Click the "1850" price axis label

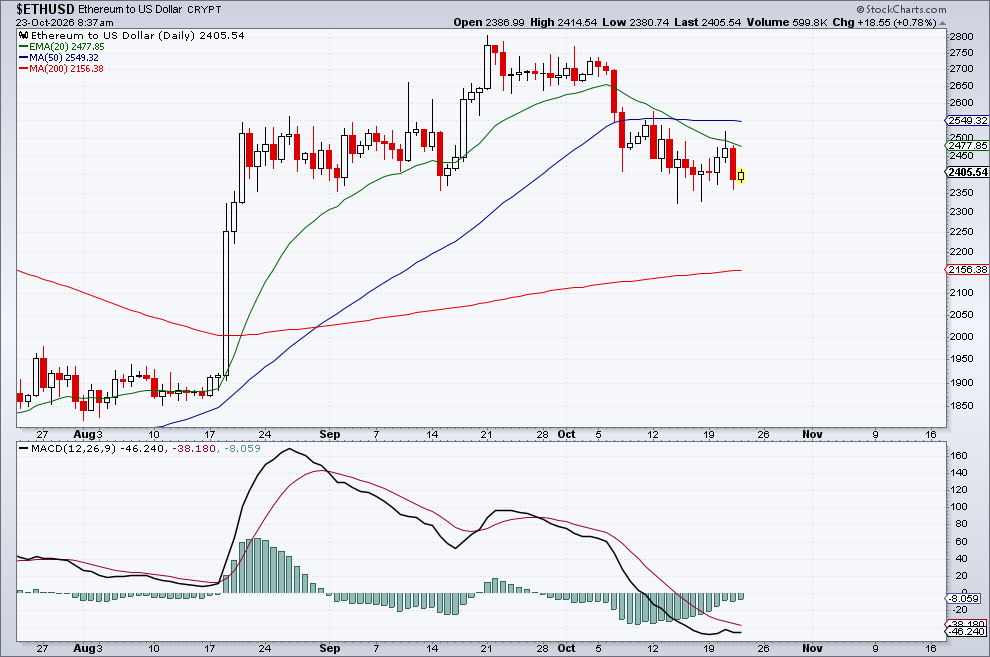point(961,406)
